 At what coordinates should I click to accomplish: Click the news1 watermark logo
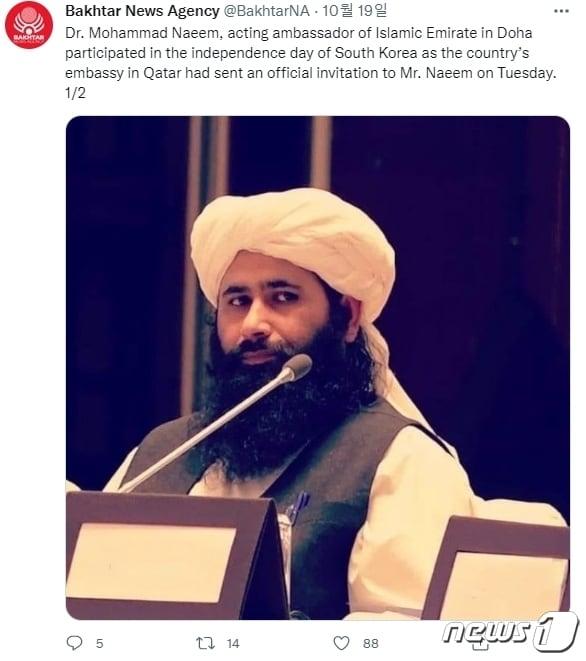(510, 631)
